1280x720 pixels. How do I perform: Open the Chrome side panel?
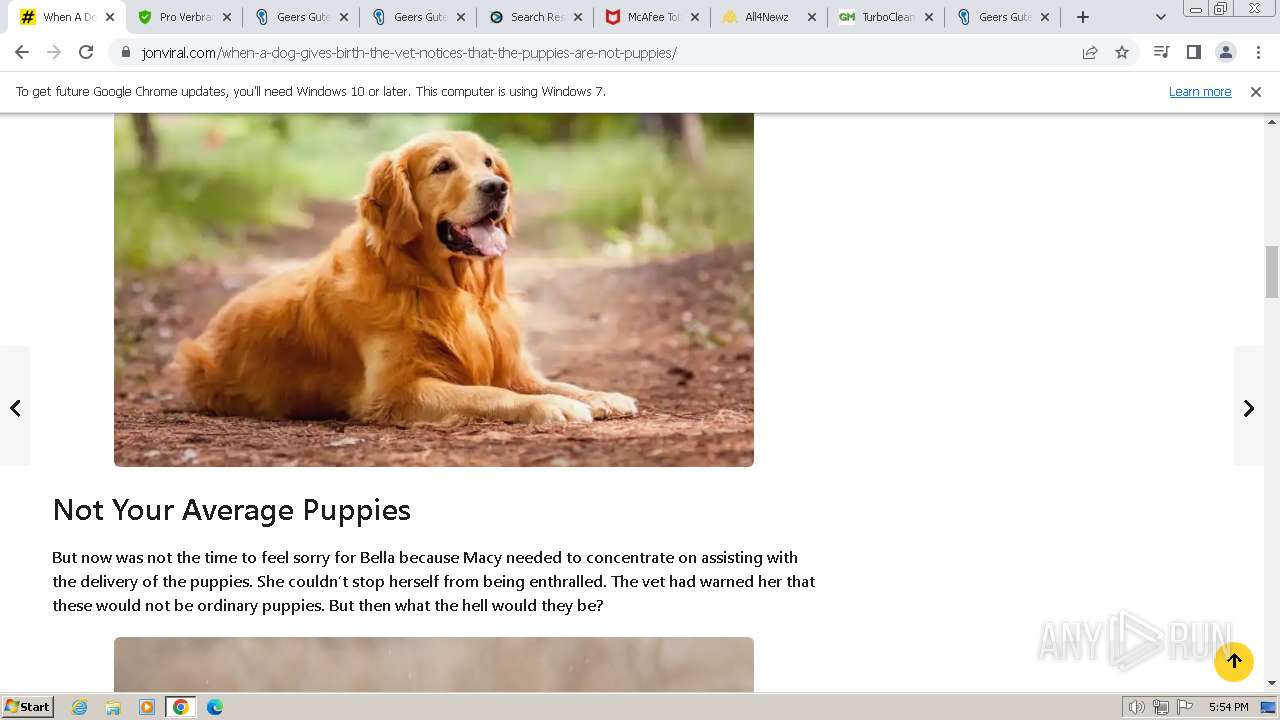coord(1193,53)
